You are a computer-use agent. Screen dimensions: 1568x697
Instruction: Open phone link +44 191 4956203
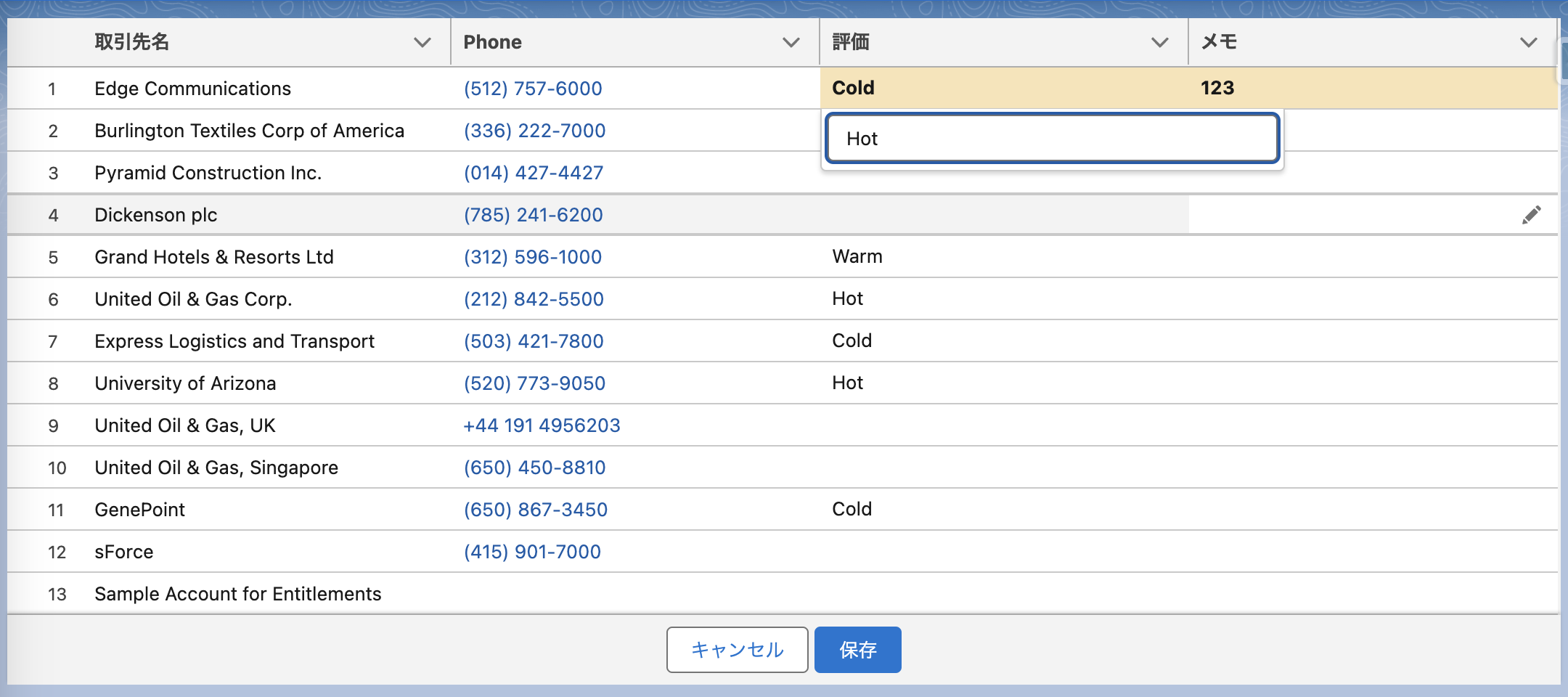click(x=542, y=425)
